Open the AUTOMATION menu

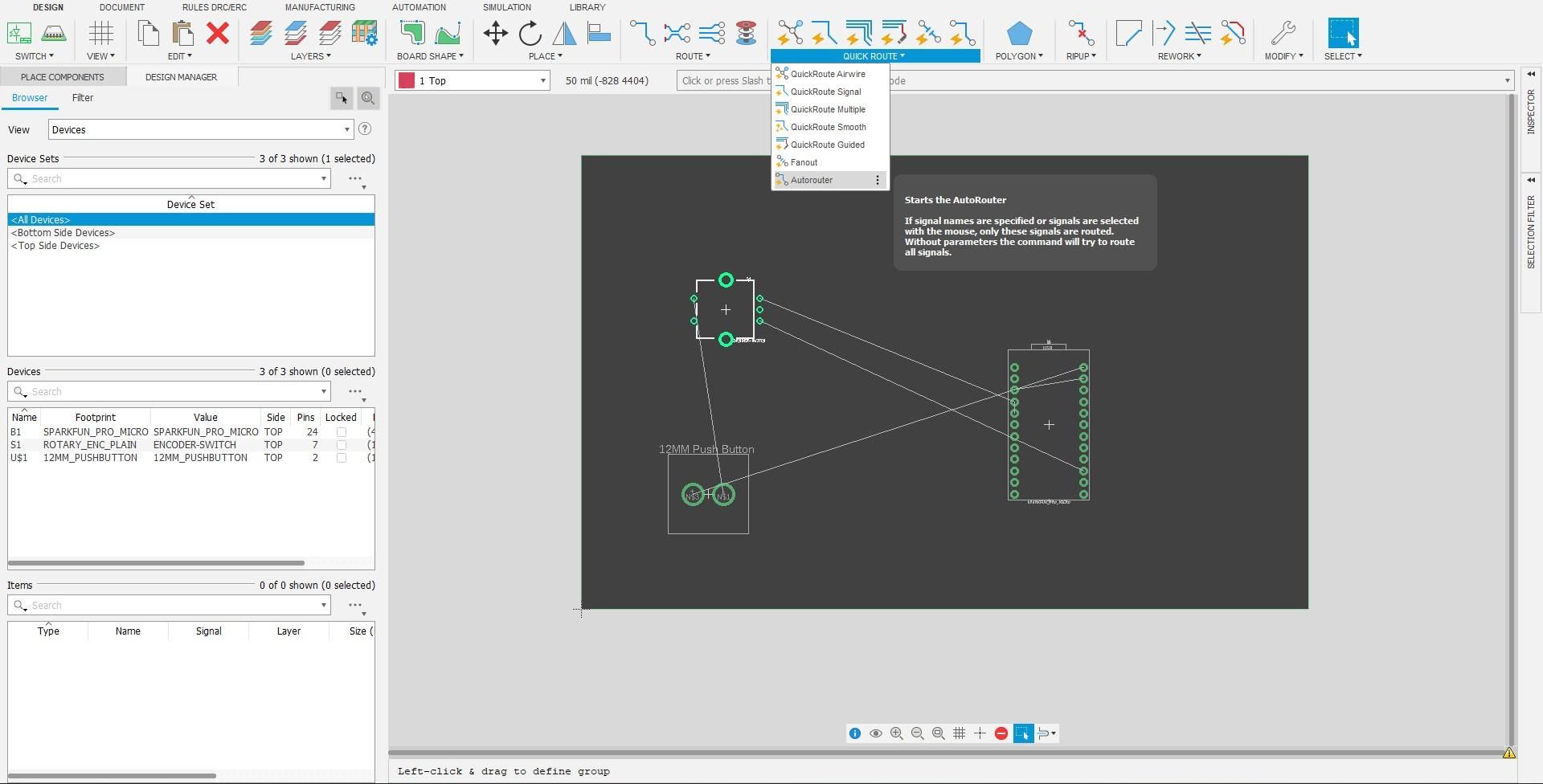(x=419, y=7)
